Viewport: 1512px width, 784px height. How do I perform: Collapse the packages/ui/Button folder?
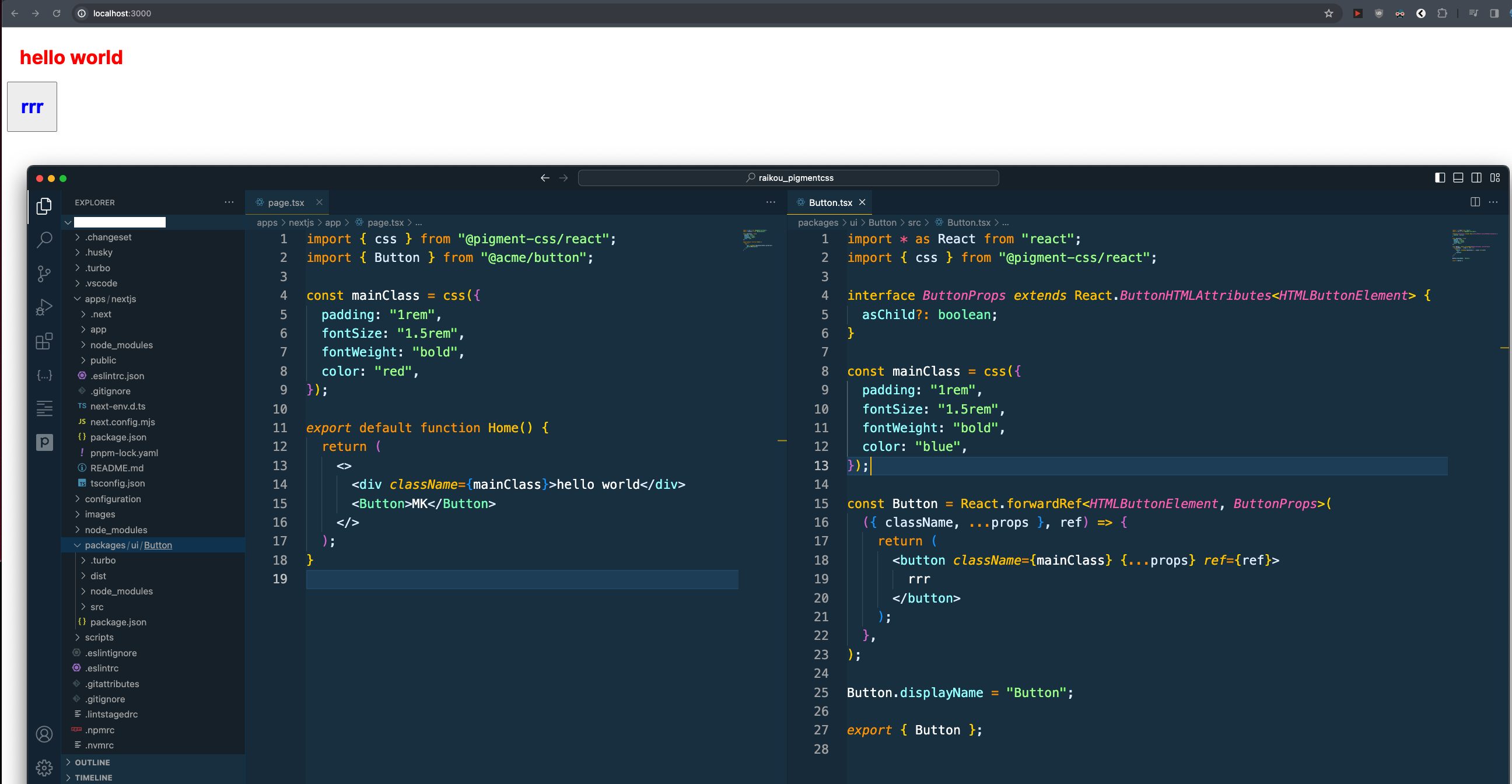pos(153,545)
